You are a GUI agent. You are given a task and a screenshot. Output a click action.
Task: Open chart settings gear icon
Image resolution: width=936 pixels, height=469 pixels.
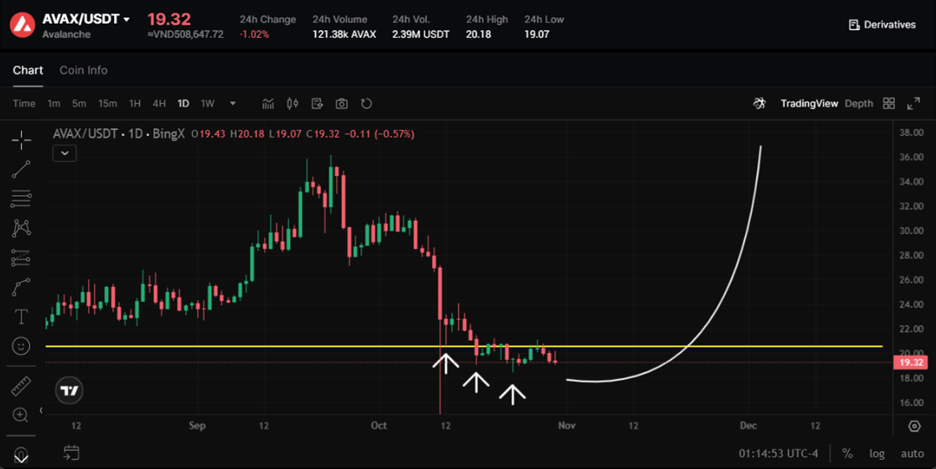point(914,426)
